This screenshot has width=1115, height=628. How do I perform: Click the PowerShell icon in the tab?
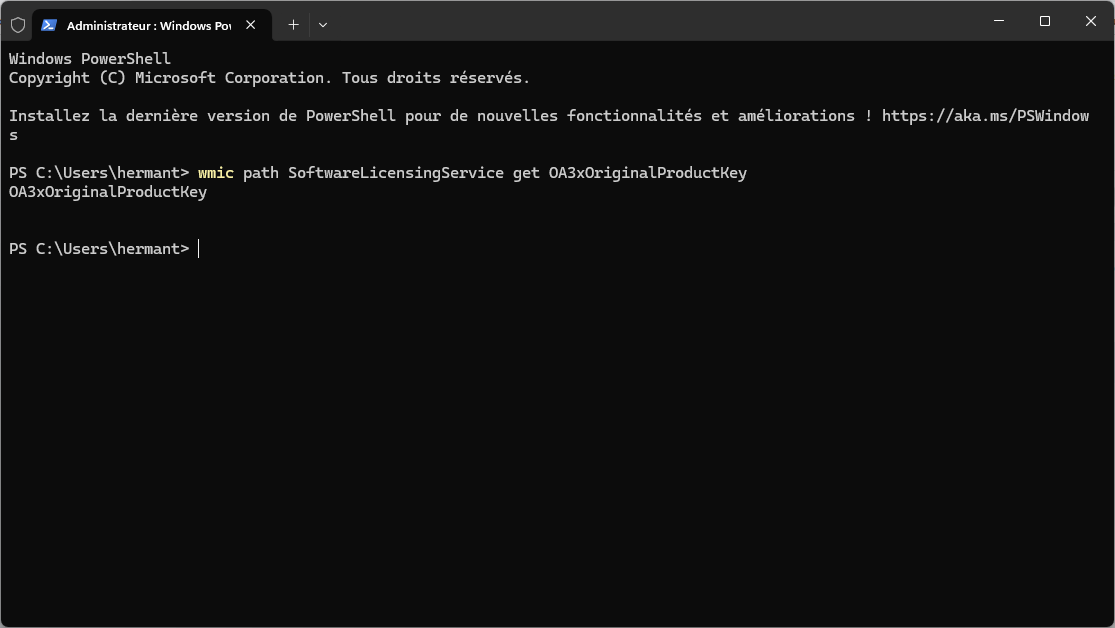(x=49, y=25)
